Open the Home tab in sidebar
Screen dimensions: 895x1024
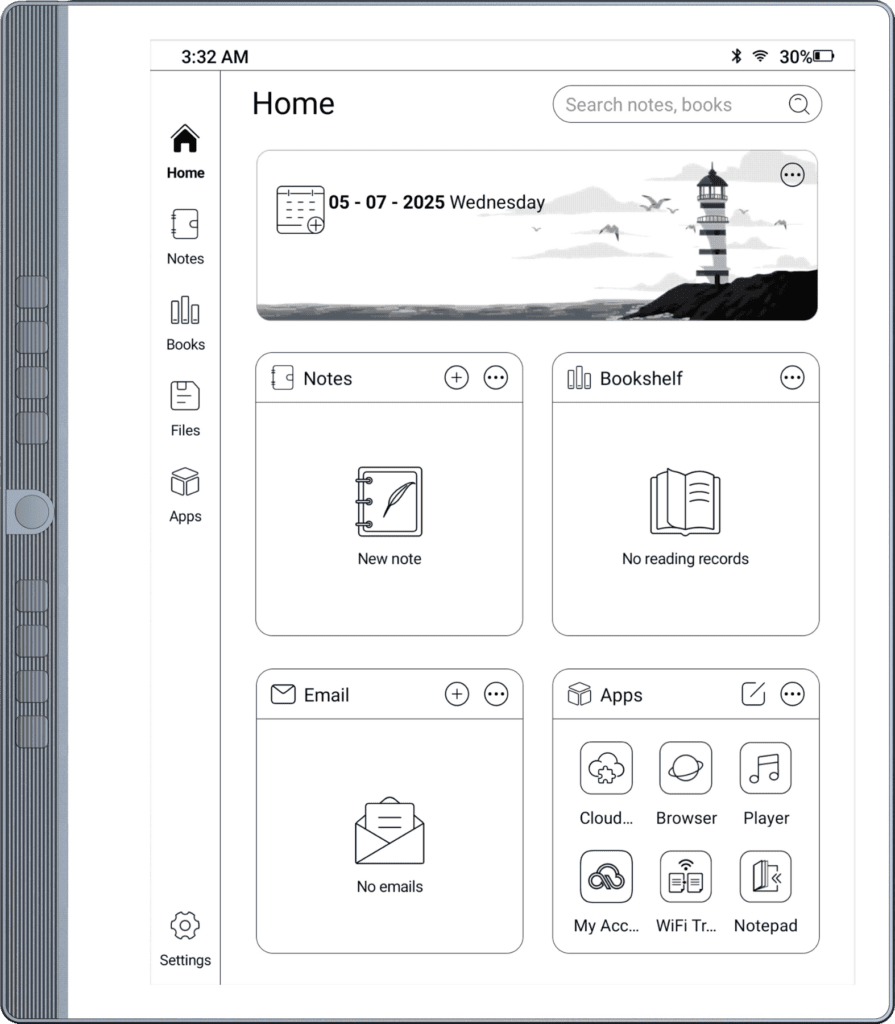185,152
